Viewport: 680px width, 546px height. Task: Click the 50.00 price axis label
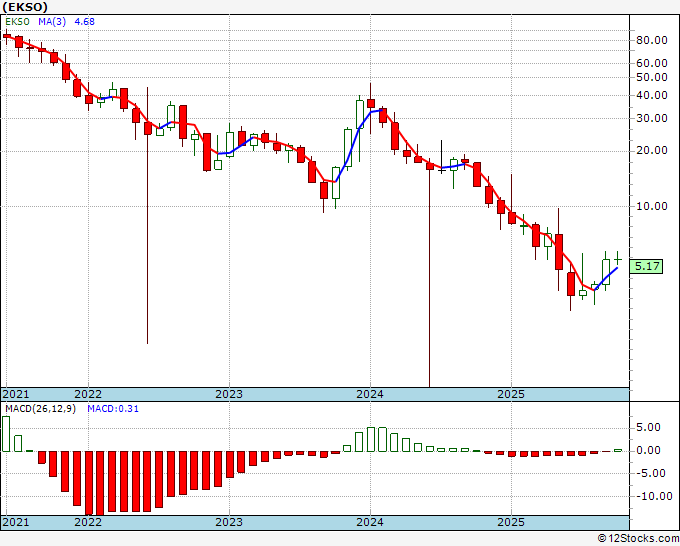651,77
